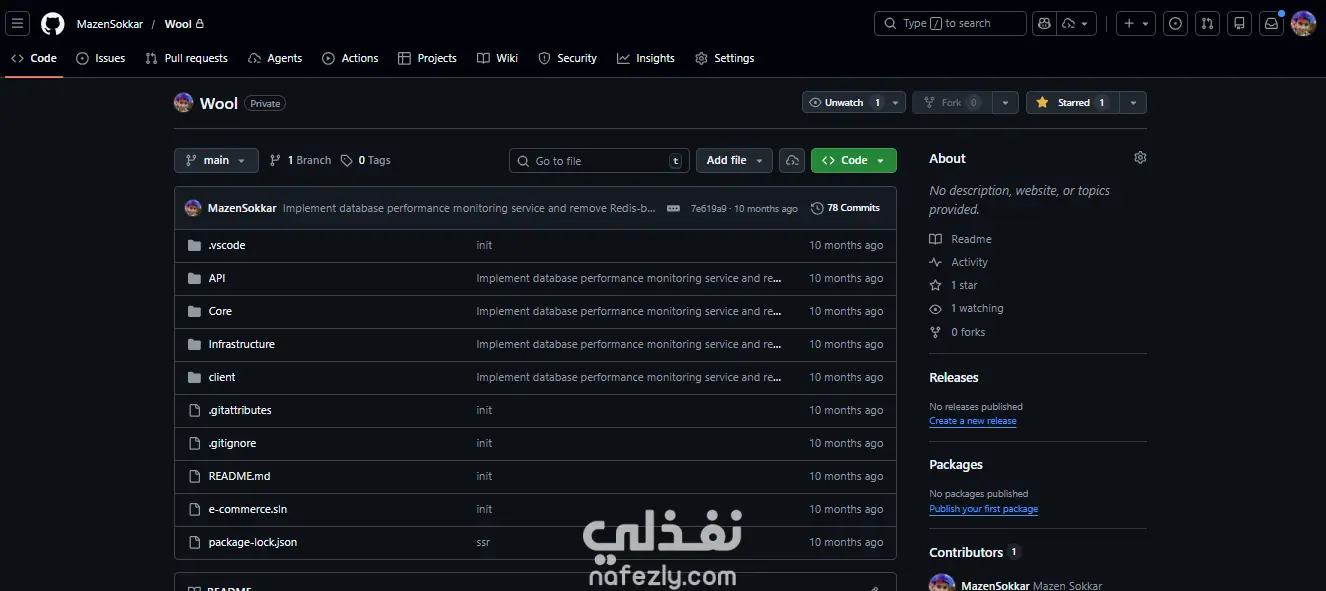Image resolution: width=1326 pixels, height=591 pixels.
Task: Open the Core folder
Action: (x=220, y=311)
